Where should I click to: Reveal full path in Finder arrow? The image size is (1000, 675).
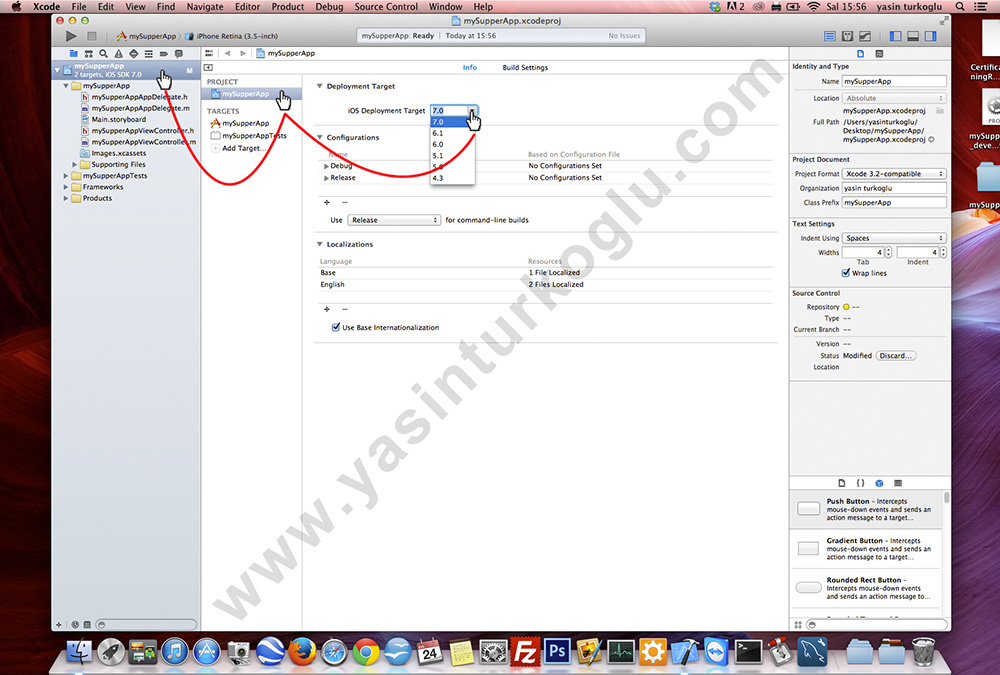point(931,140)
